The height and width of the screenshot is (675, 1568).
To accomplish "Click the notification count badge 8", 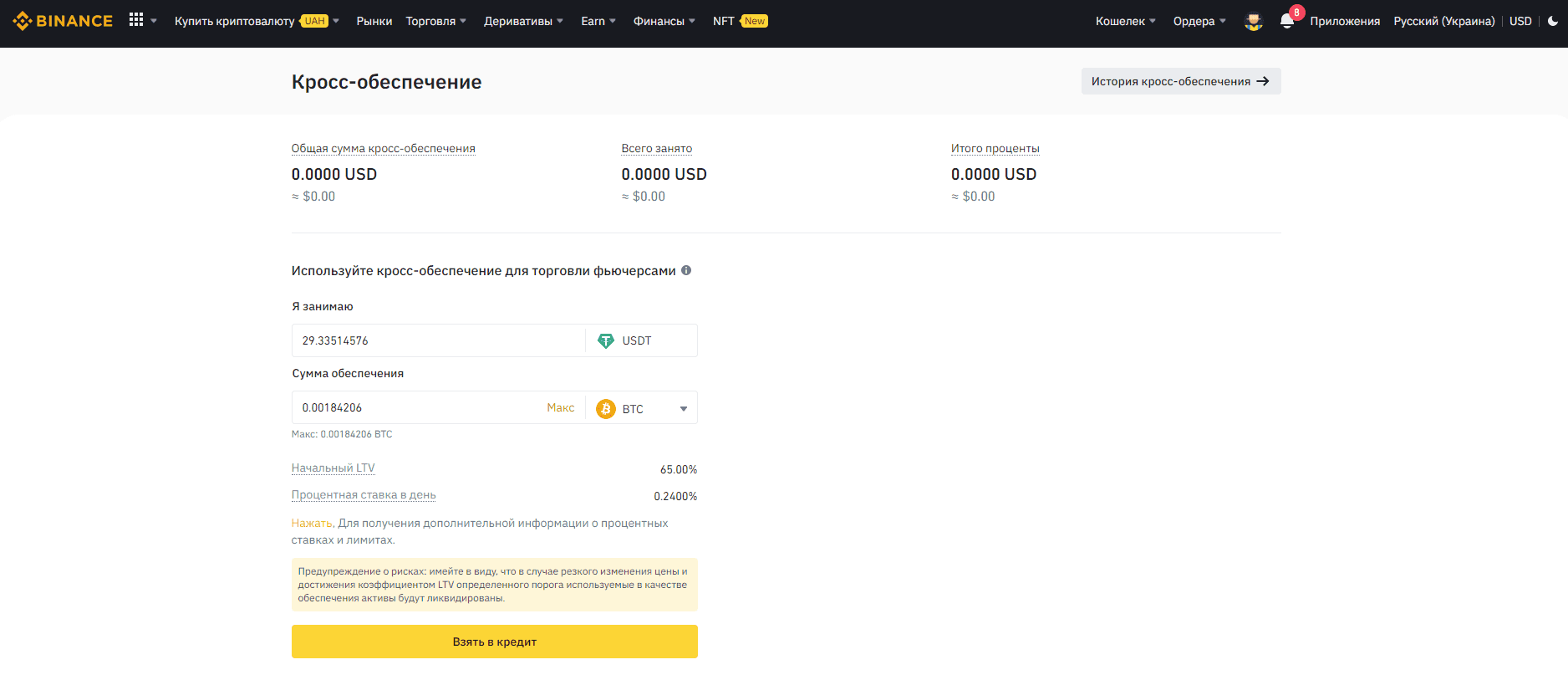I will pyautogui.click(x=1297, y=13).
